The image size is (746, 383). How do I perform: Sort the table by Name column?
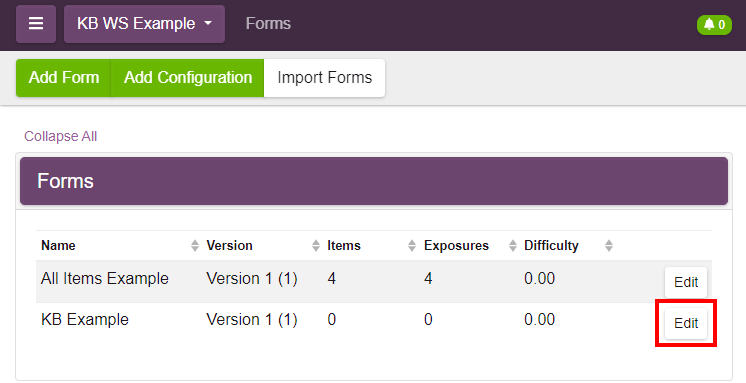[x=120, y=246]
